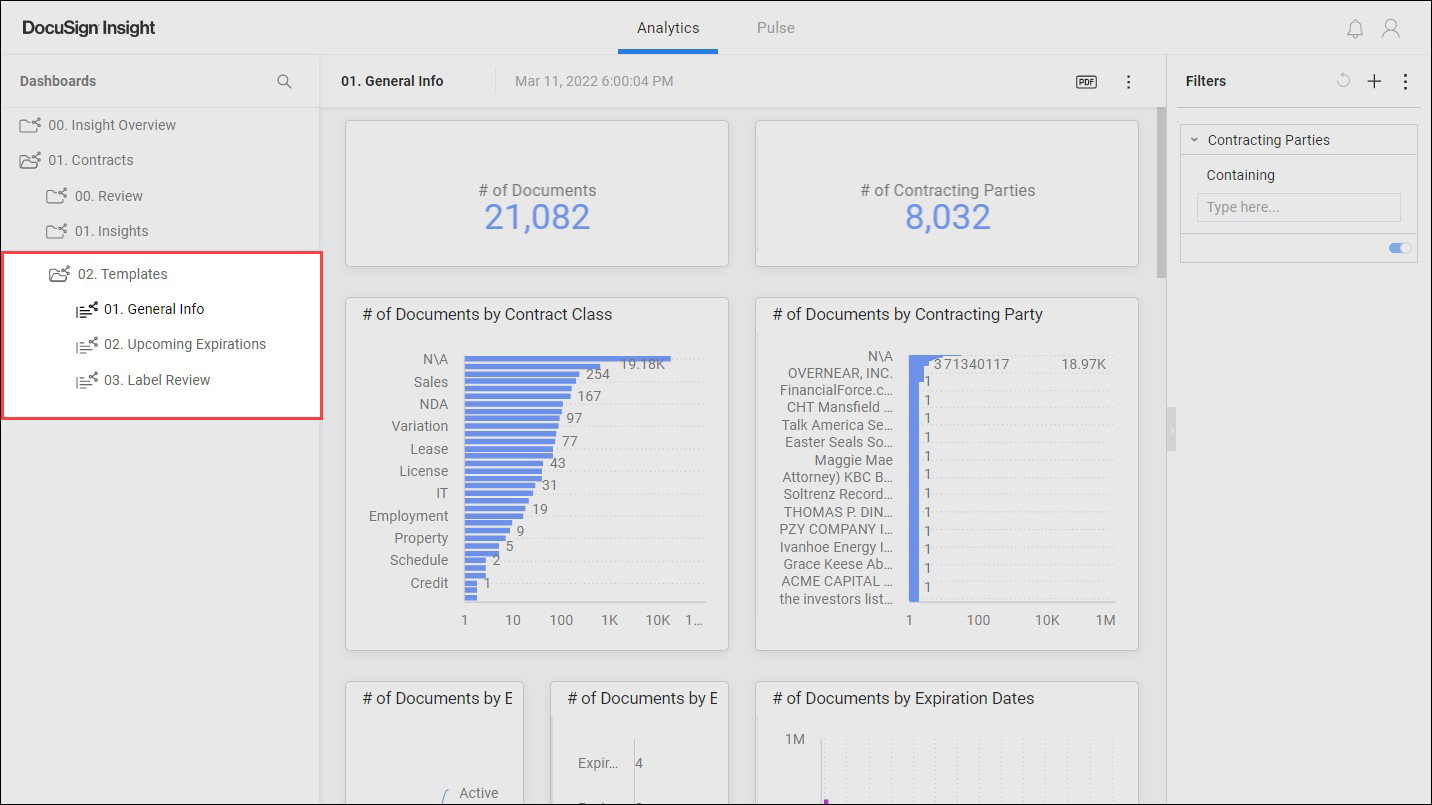The image size is (1432, 805).
Task: Open the Filters panel three-dot menu
Action: coord(1406,81)
